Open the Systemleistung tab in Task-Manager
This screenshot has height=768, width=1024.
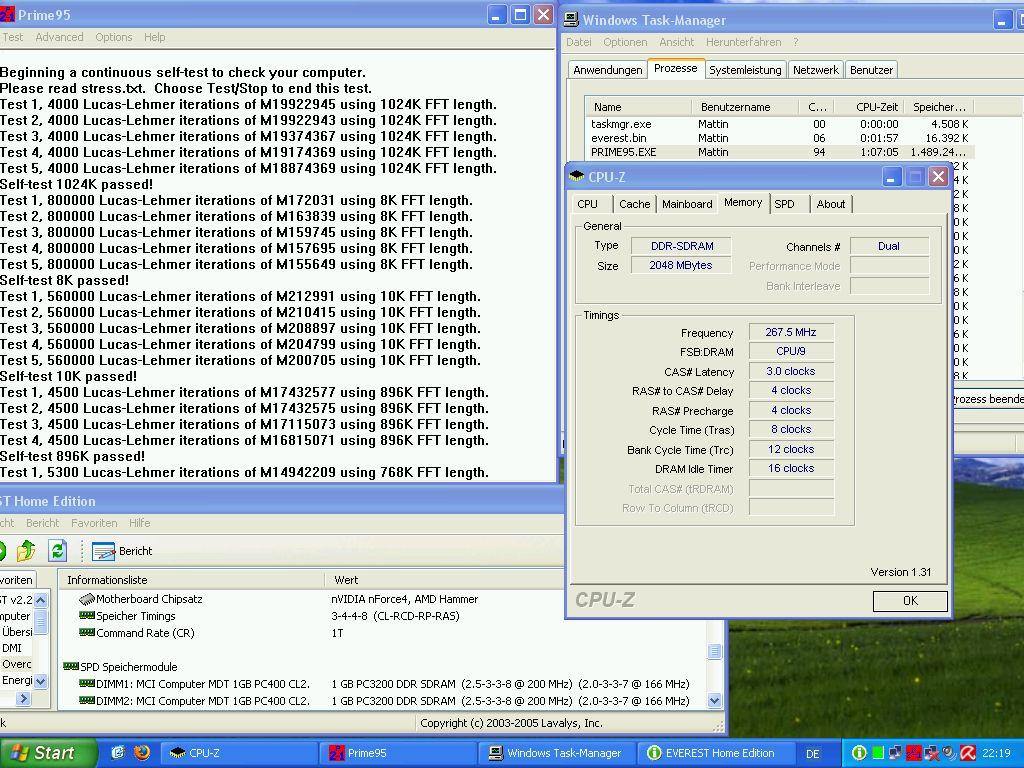point(745,70)
